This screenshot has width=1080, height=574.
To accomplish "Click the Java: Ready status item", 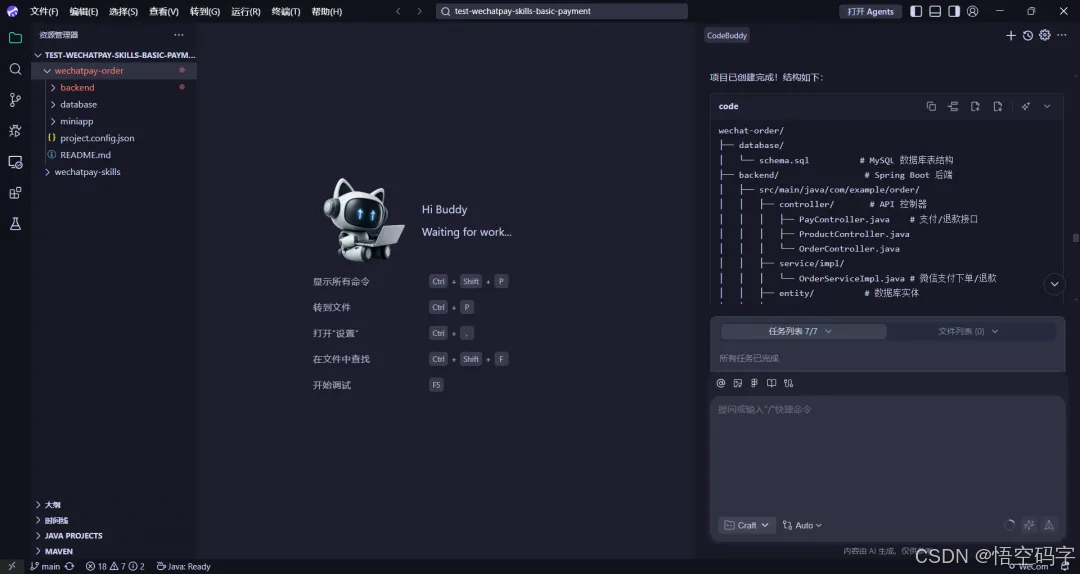I will tap(183, 566).
